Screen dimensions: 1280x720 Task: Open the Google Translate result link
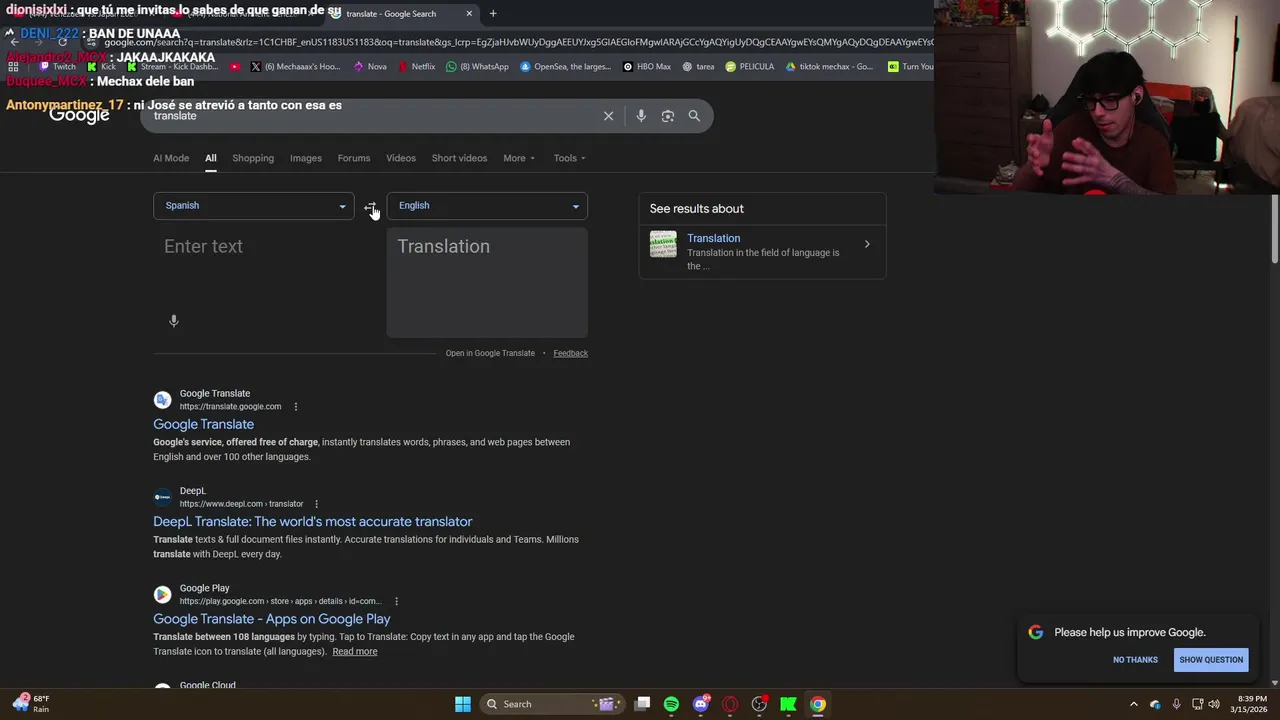click(x=203, y=424)
